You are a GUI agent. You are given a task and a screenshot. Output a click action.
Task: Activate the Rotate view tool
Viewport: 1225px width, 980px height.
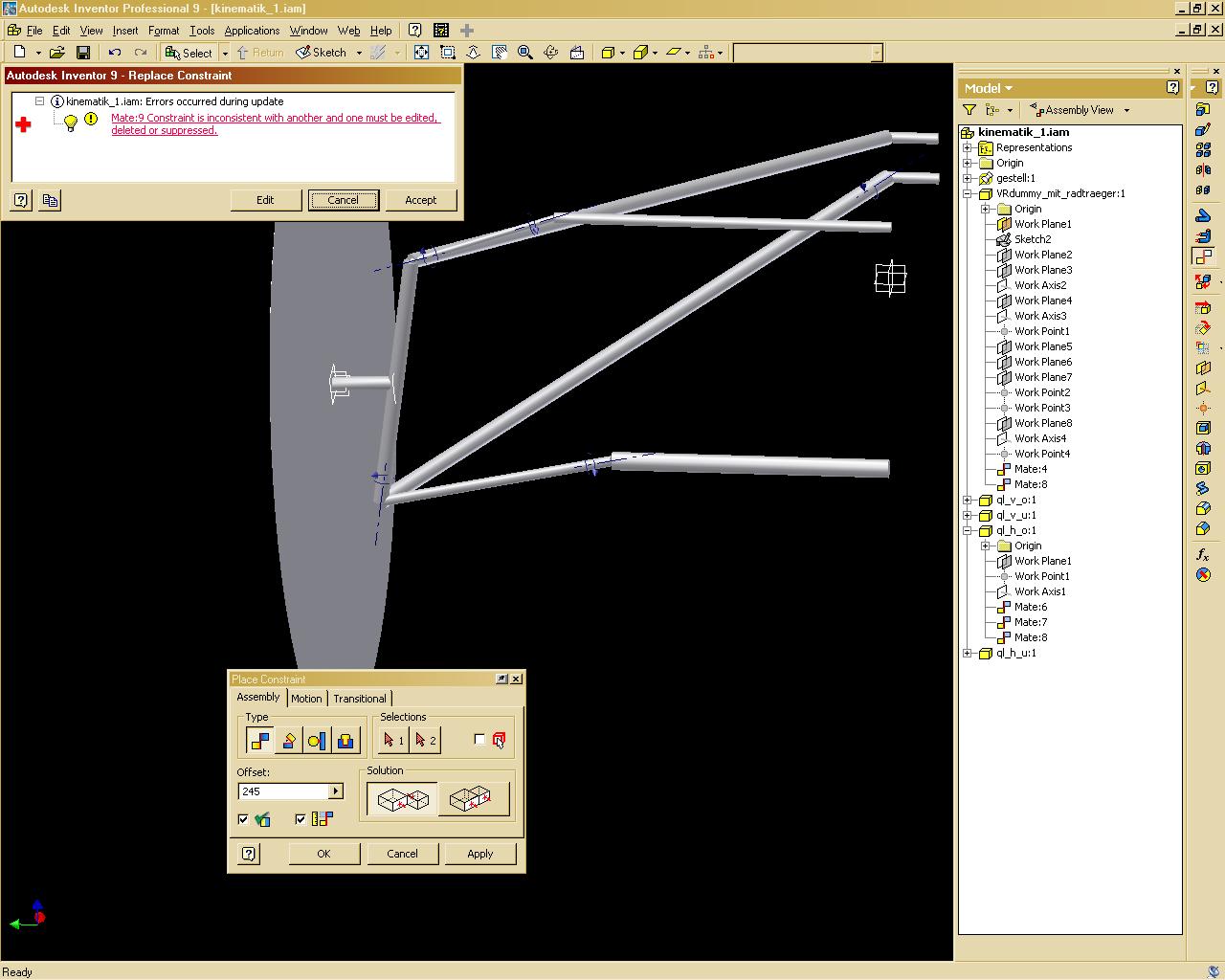click(x=550, y=53)
